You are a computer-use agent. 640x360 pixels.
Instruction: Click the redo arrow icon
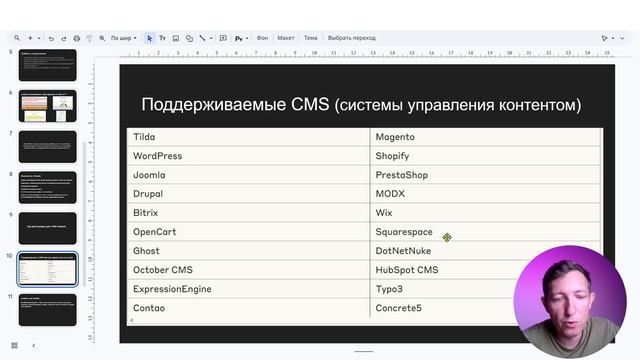tap(64, 38)
